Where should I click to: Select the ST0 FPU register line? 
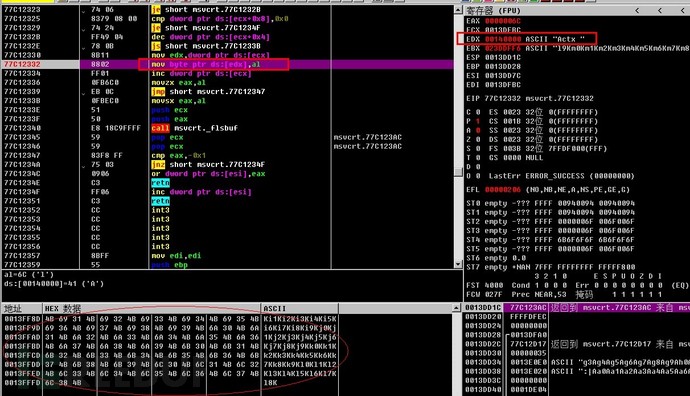(x=550, y=203)
